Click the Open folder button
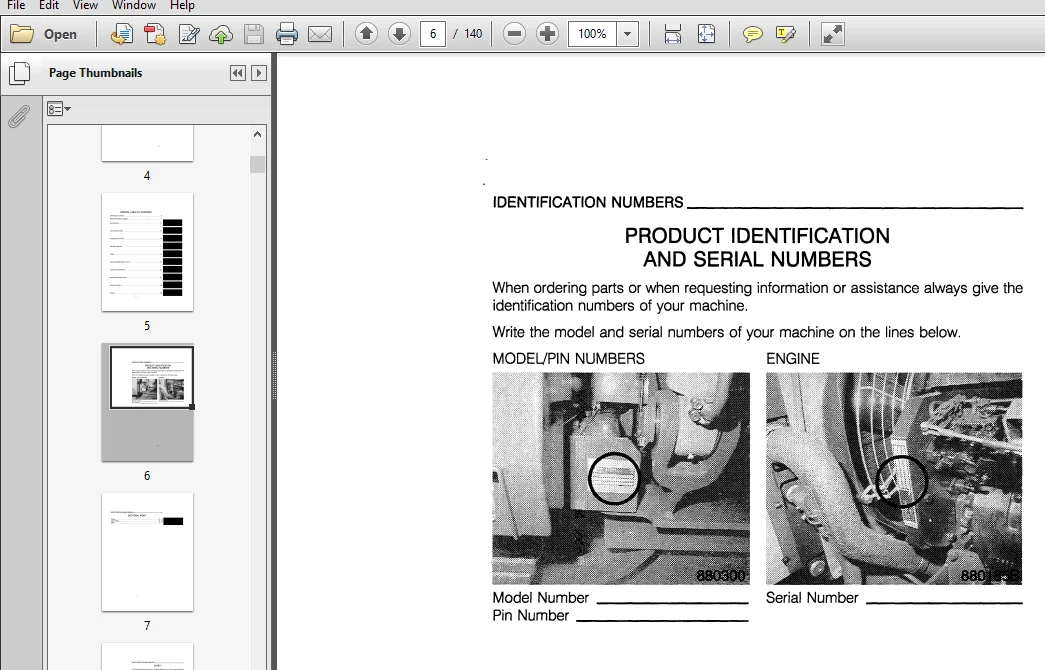1045x670 pixels. coord(44,34)
